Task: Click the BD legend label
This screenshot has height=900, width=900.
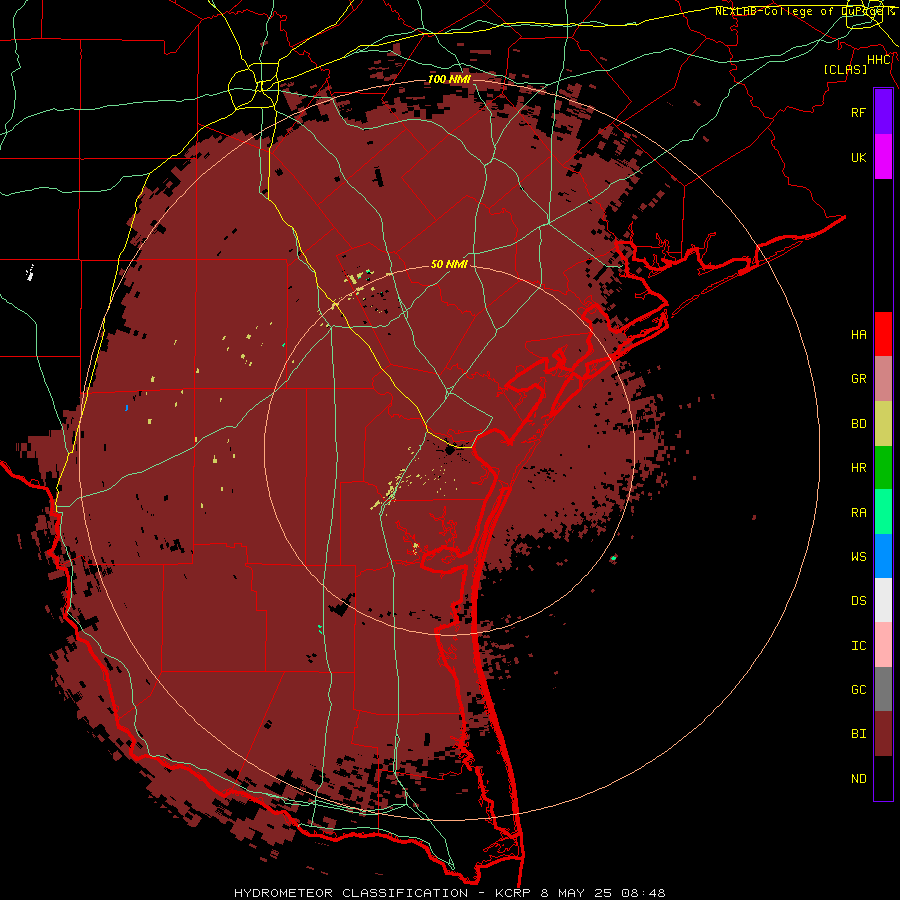Action: pos(858,424)
